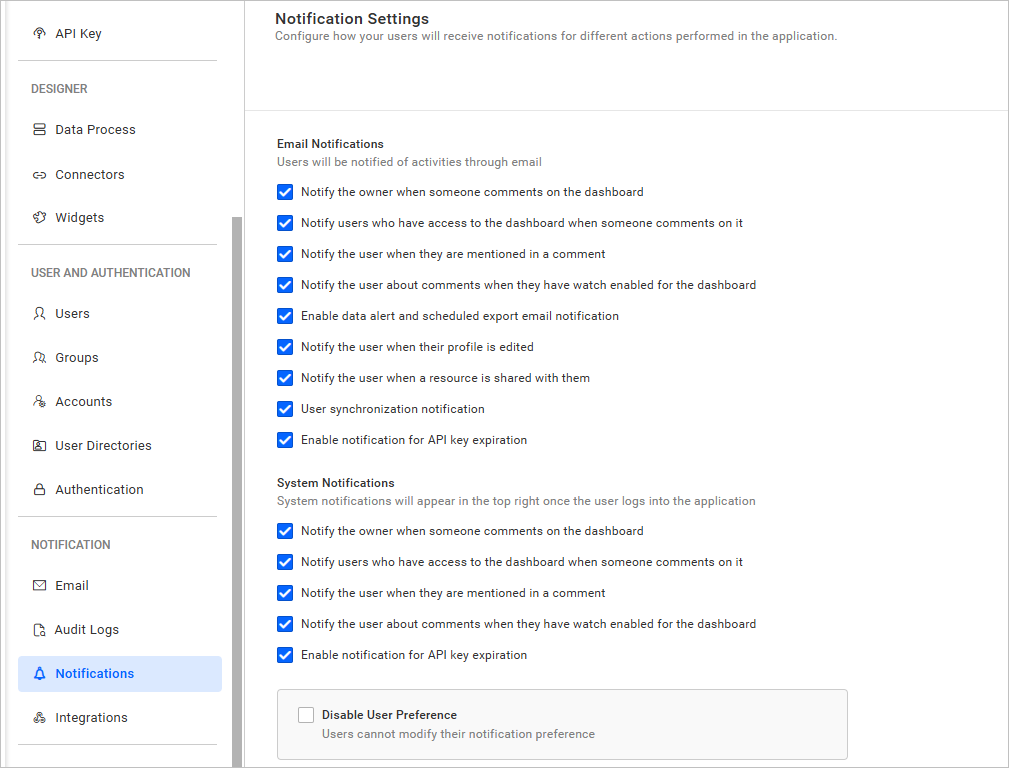
Task: Disable data alert and scheduled export email notification
Action: point(285,316)
